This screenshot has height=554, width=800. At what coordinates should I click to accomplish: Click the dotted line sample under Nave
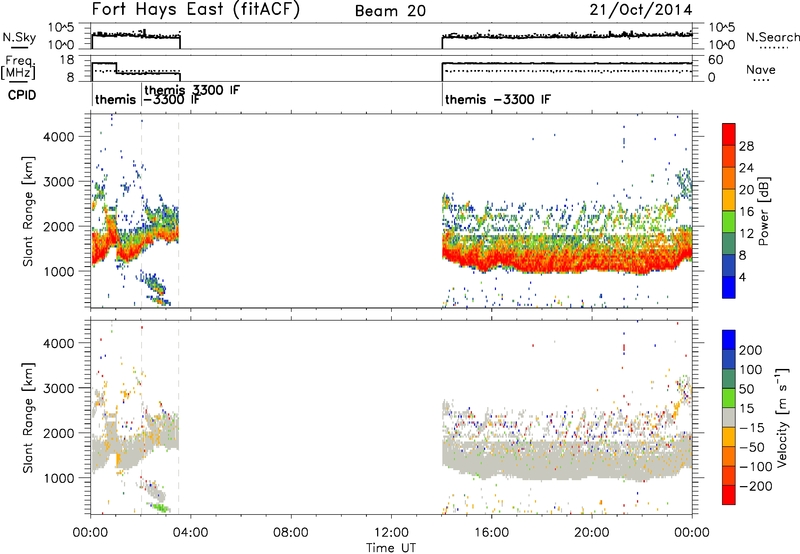(761, 80)
